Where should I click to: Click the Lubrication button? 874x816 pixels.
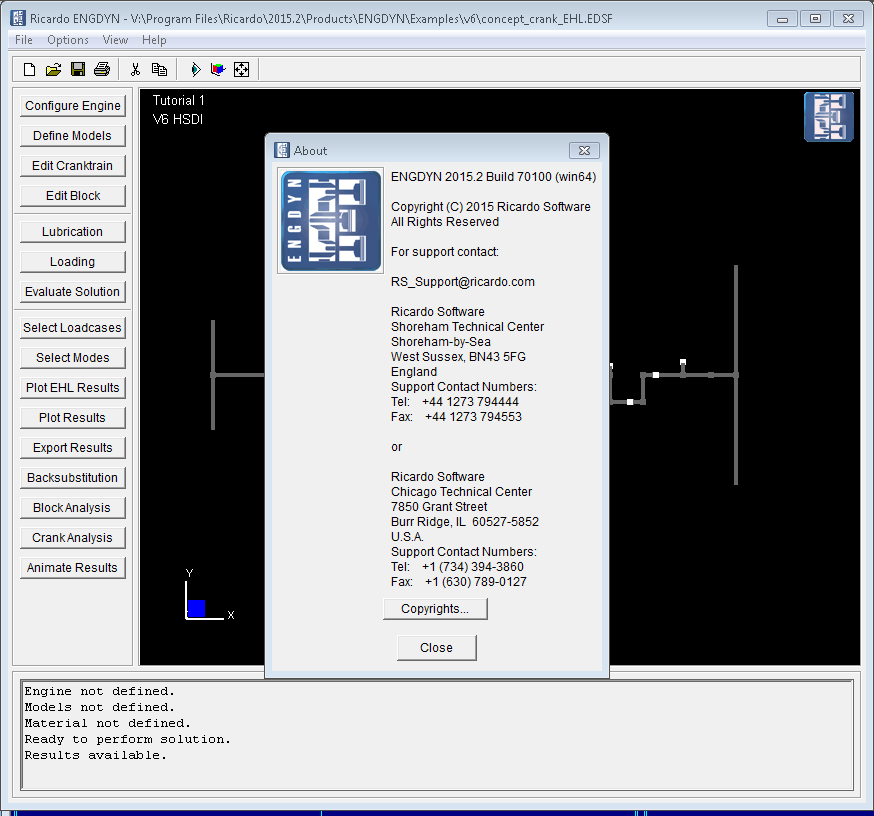click(73, 232)
